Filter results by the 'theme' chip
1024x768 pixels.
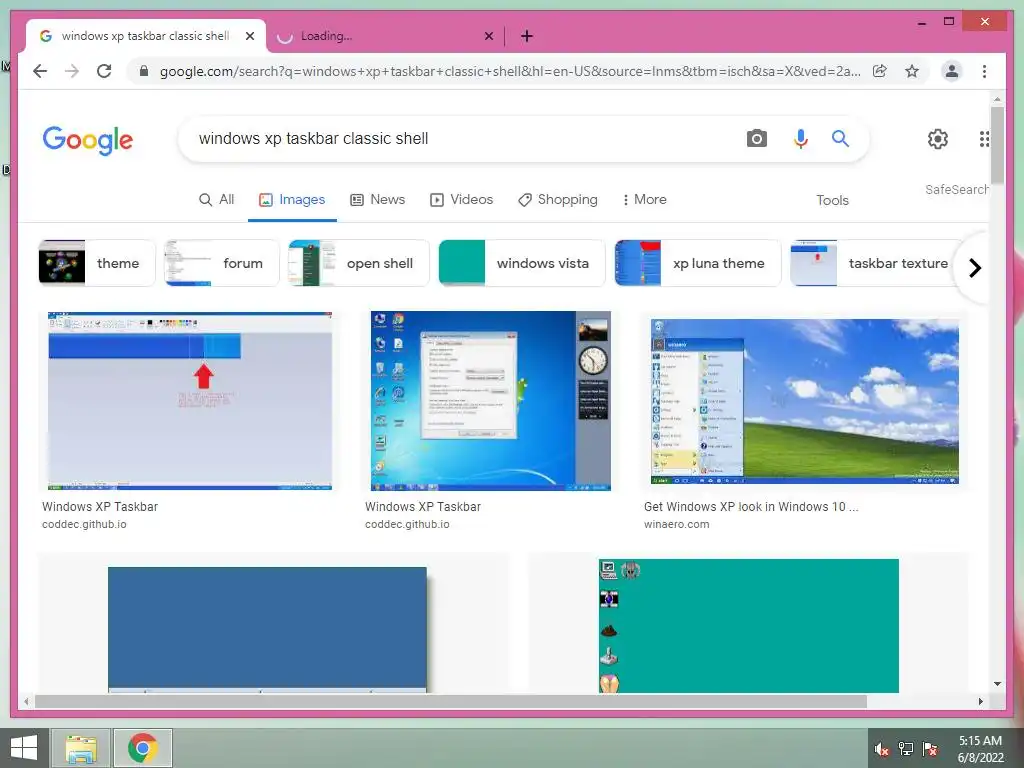click(97, 263)
